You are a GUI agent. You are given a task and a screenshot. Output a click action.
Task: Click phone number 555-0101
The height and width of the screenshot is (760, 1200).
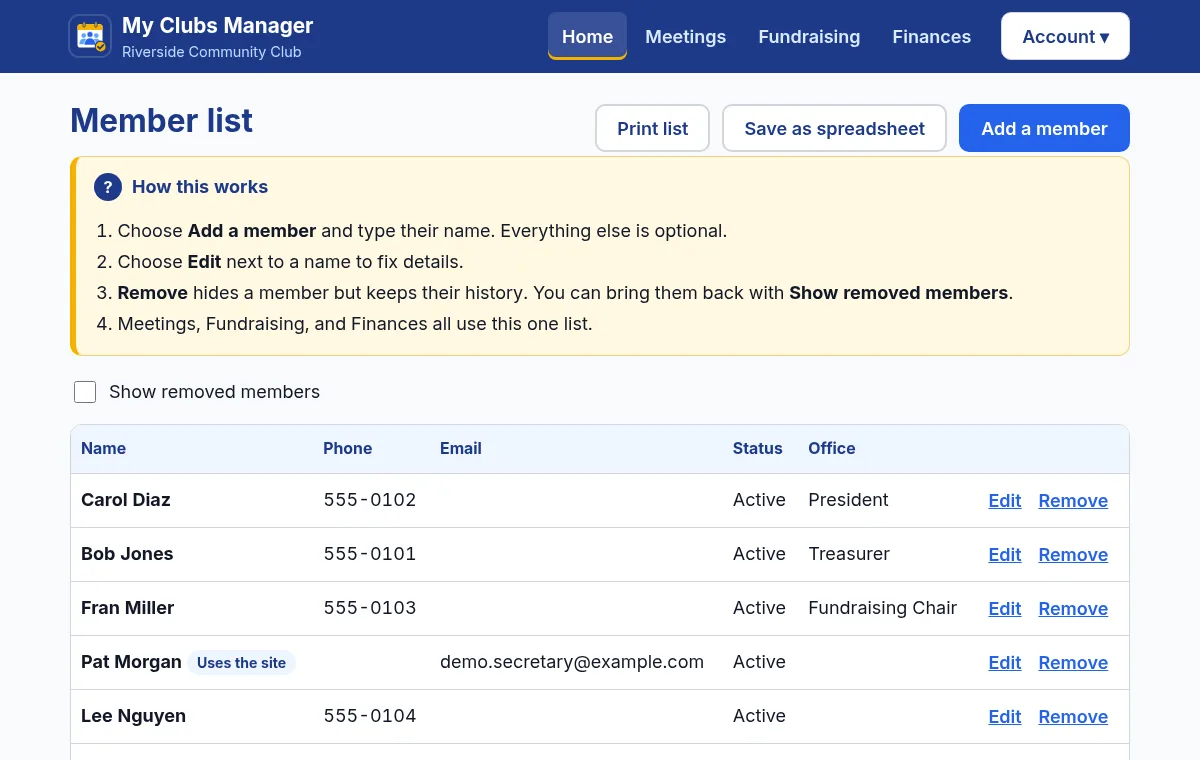369,554
